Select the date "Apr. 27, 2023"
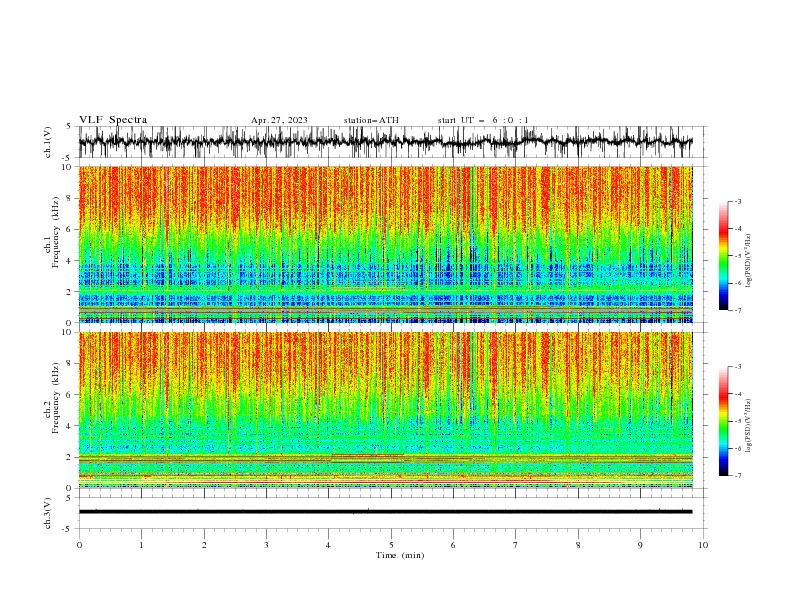 pyautogui.click(x=279, y=120)
